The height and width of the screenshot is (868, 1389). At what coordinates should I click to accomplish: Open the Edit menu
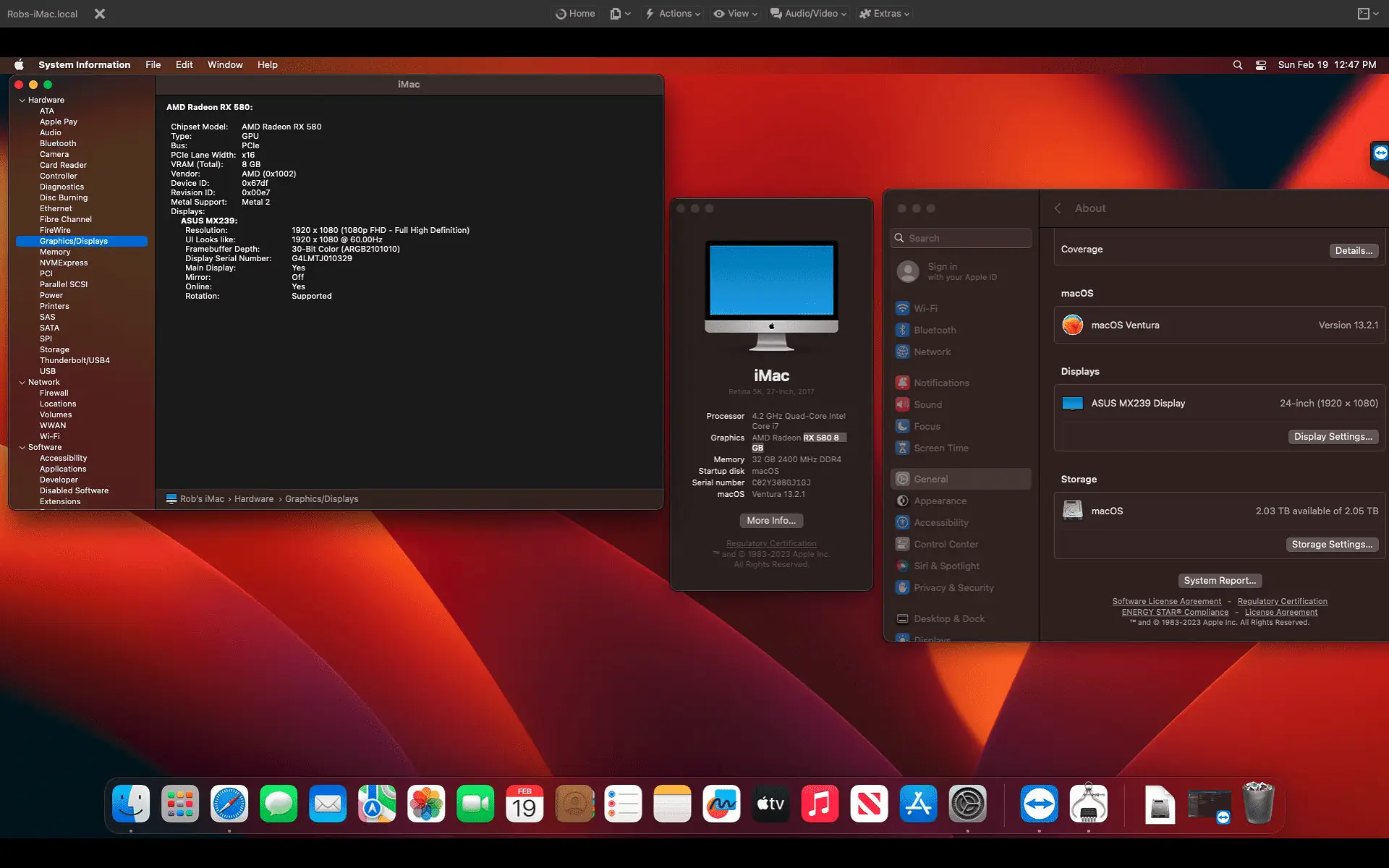click(184, 65)
